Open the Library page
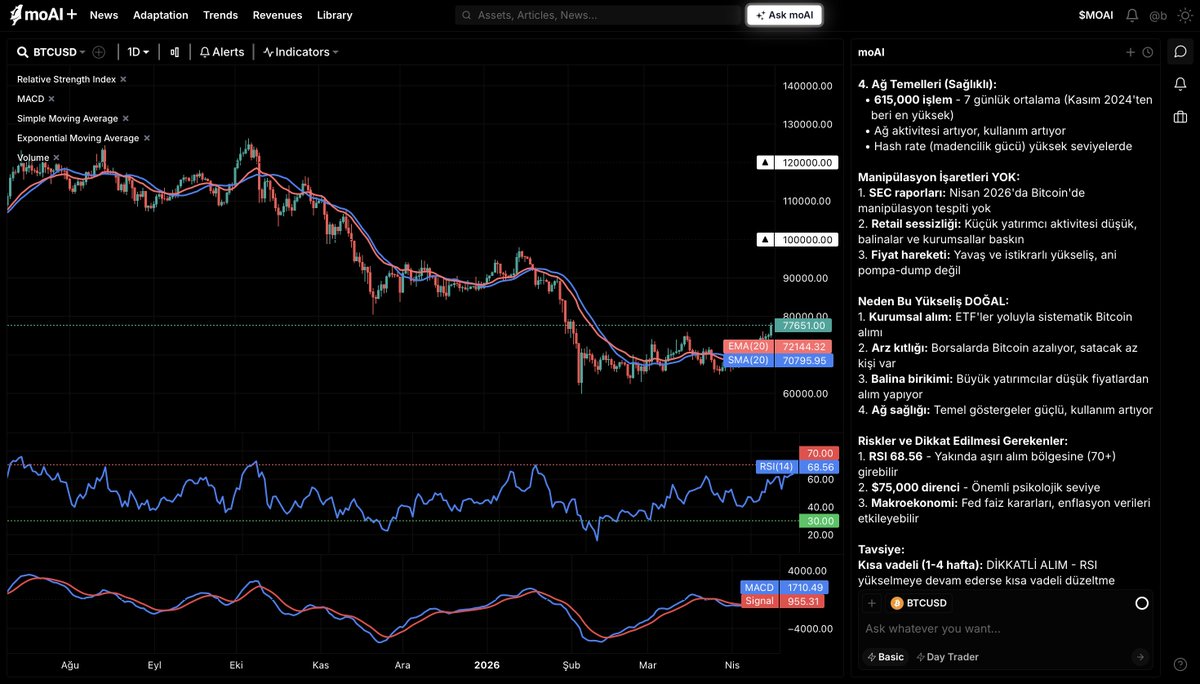Image resolution: width=1200 pixels, height=684 pixels. point(334,15)
